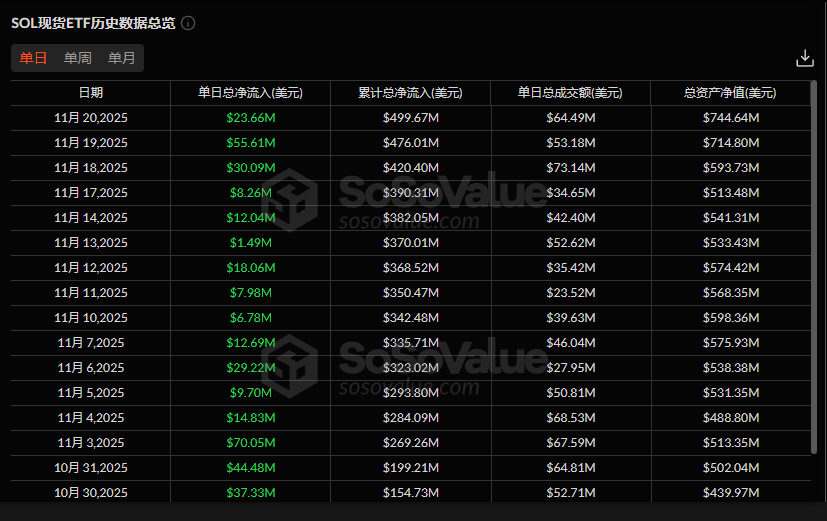Image resolution: width=827 pixels, height=521 pixels.
Task: Switch to the 单月 tab
Action: [x=122, y=58]
